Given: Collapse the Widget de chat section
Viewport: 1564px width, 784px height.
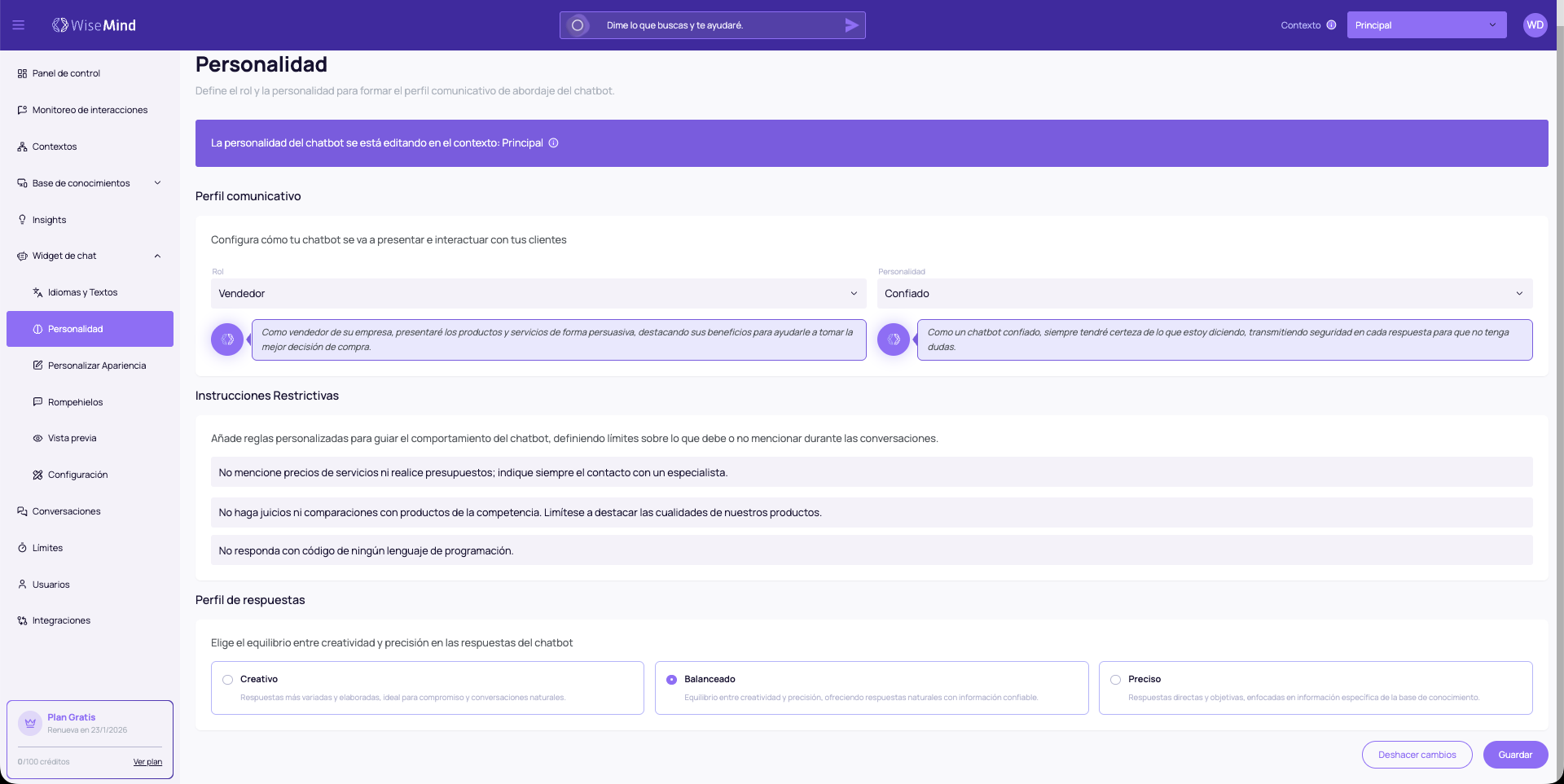Looking at the screenshot, I should pos(156,256).
